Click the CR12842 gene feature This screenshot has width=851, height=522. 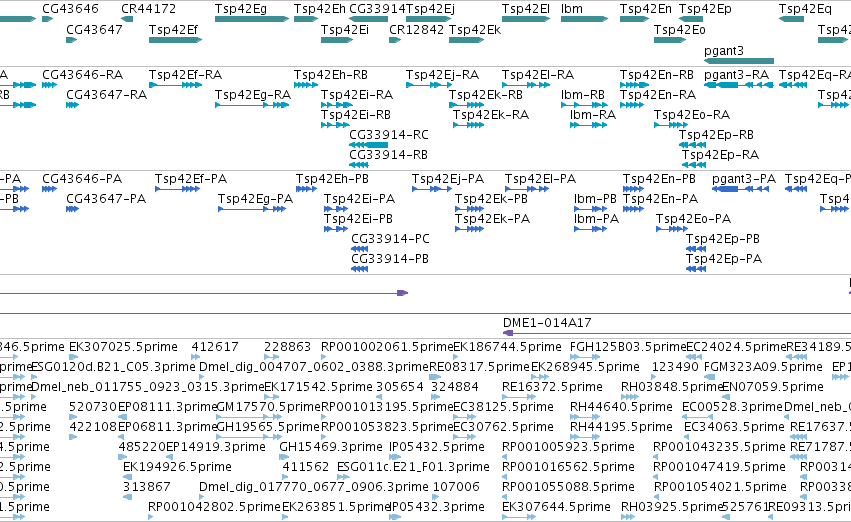pyautogui.click(x=395, y=40)
